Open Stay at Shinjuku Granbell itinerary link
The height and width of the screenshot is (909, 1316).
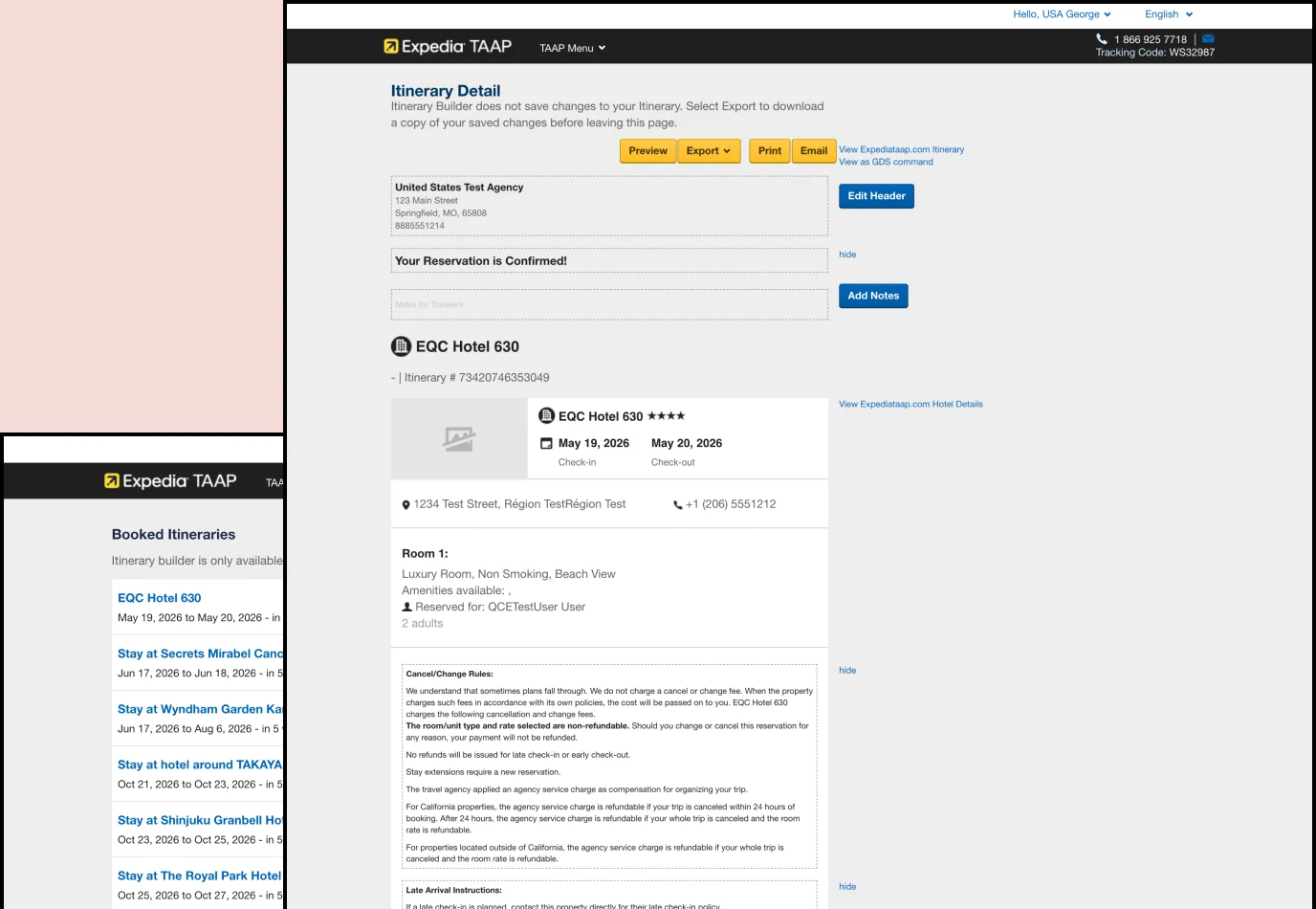[201, 820]
